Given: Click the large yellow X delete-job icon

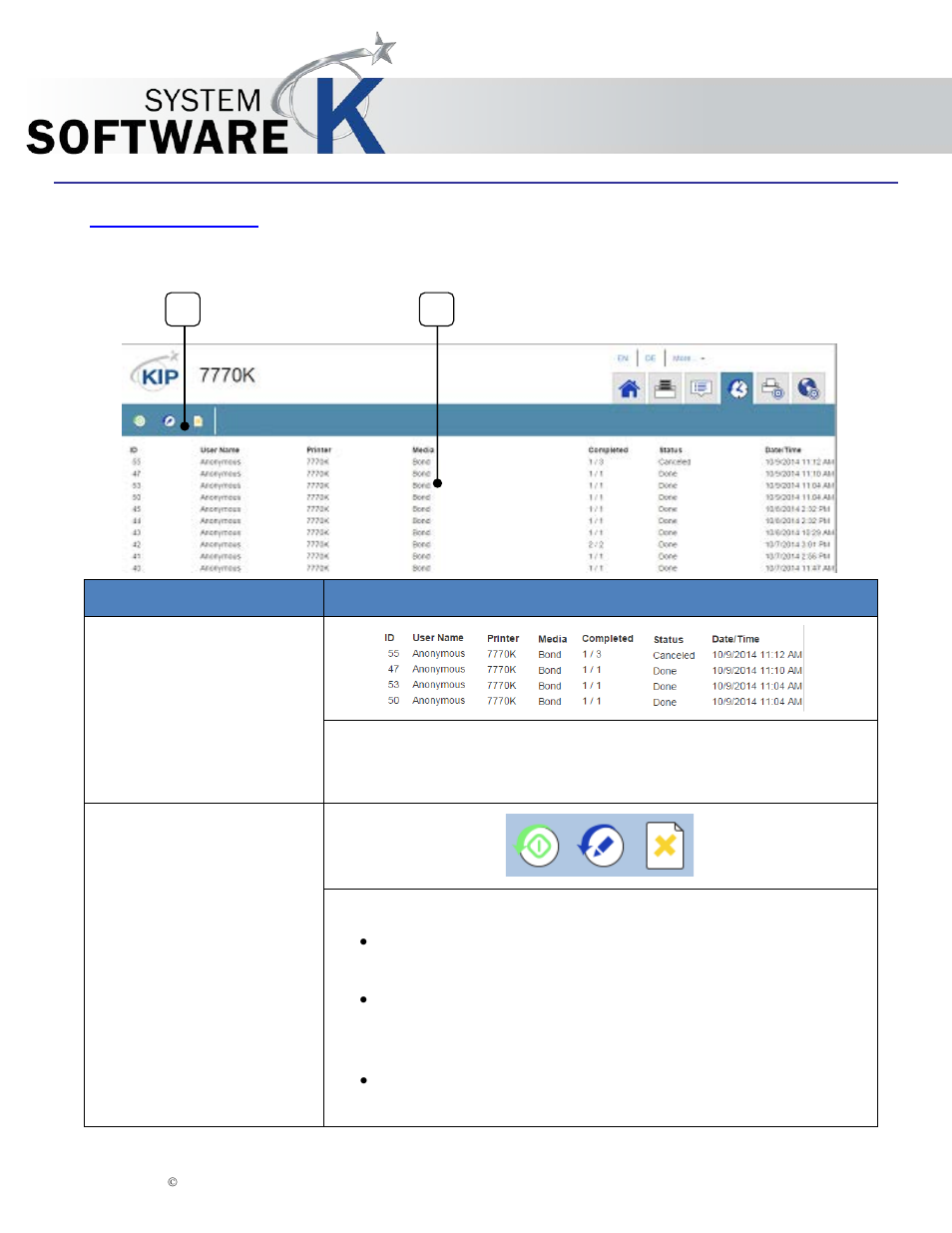Looking at the screenshot, I should click(x=665, y=847).
